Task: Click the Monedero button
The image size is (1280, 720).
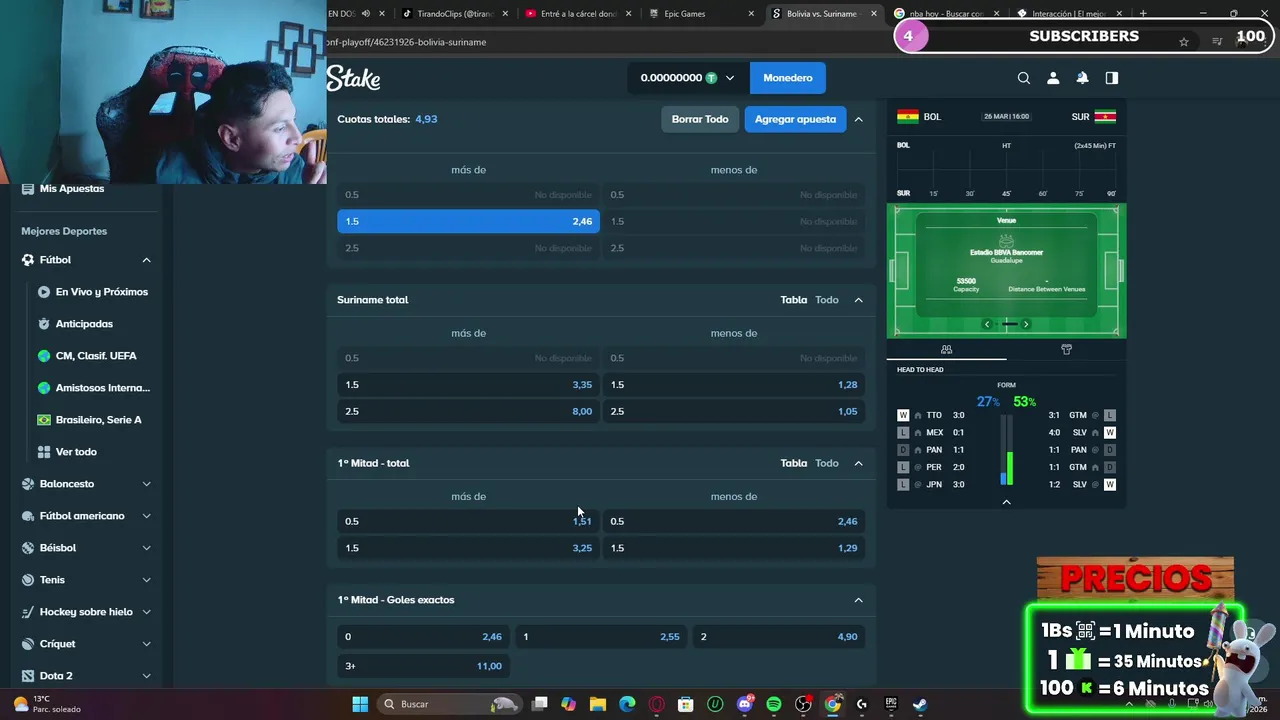Action: [x=788, y=78]
